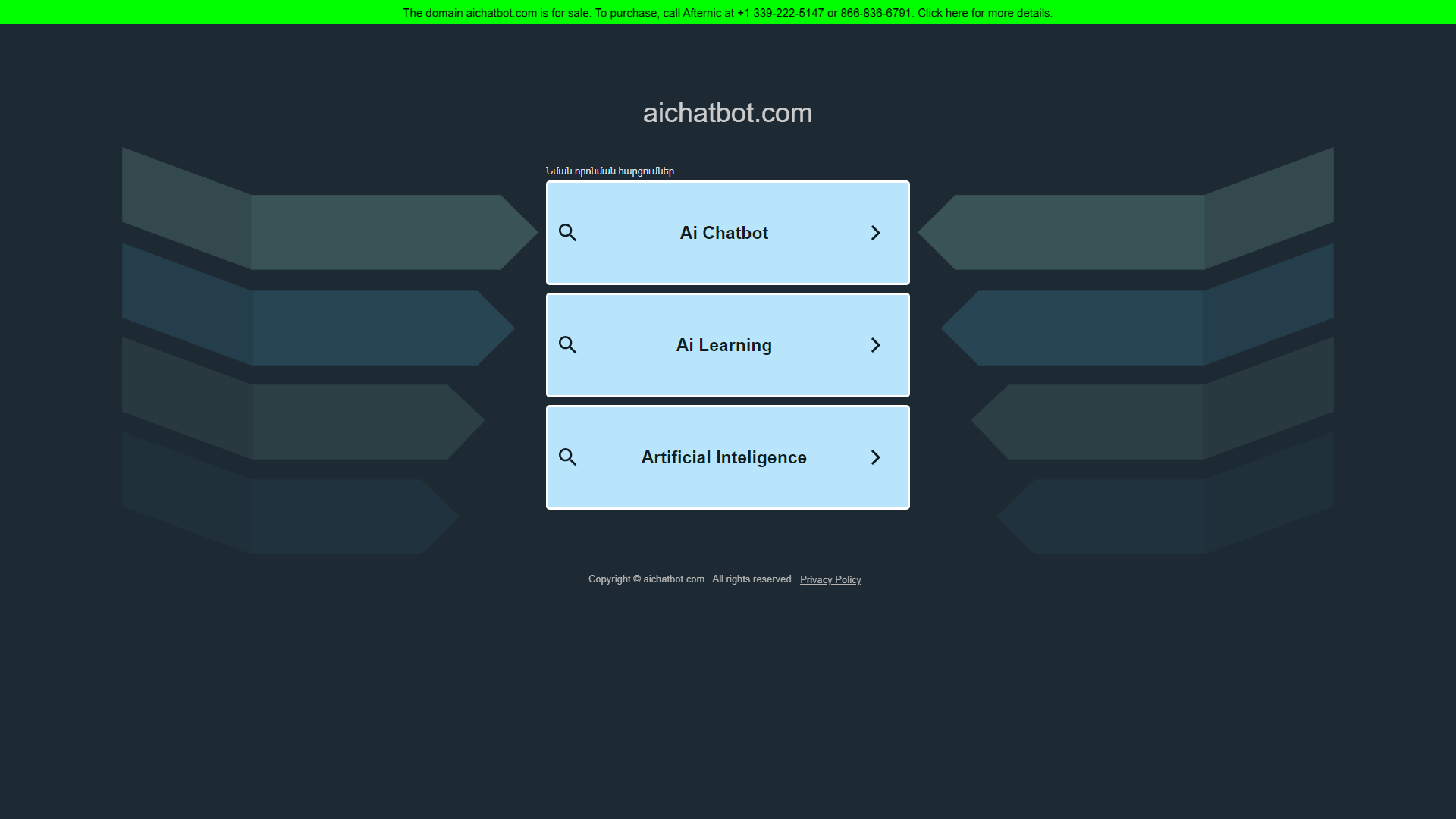Open the Ai Chatbot search result
This screenshot has width=1456, height=819.
(728, 232)
